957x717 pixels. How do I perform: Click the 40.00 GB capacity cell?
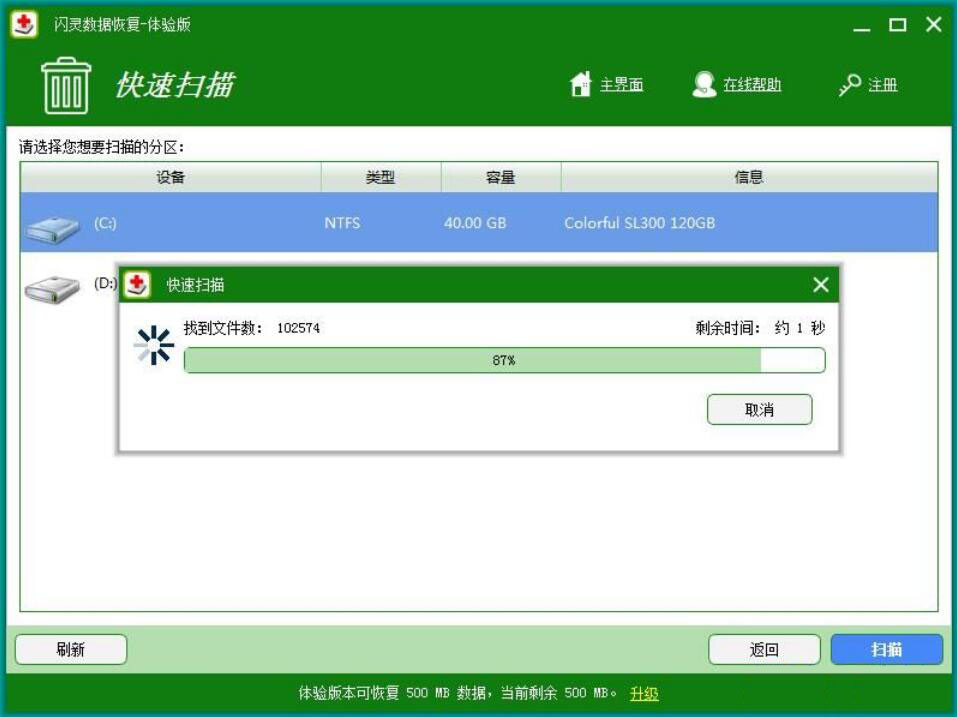tap(475, 223)
